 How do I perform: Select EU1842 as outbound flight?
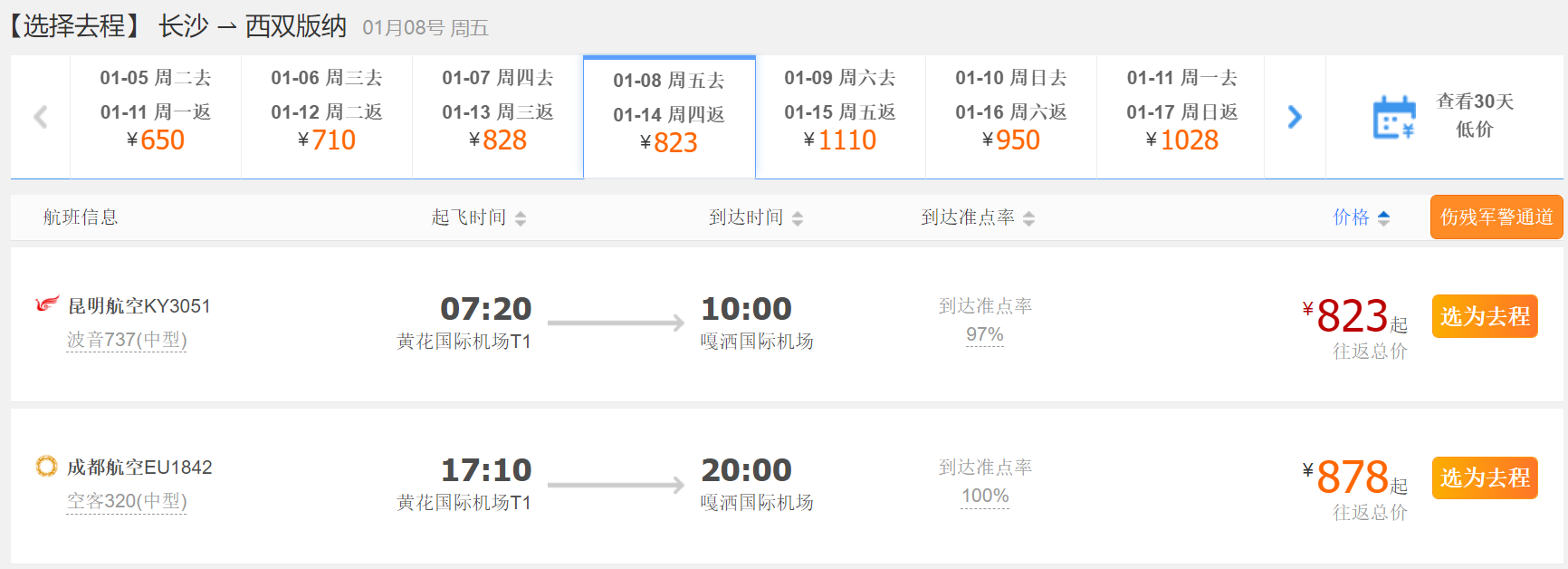1485,477
